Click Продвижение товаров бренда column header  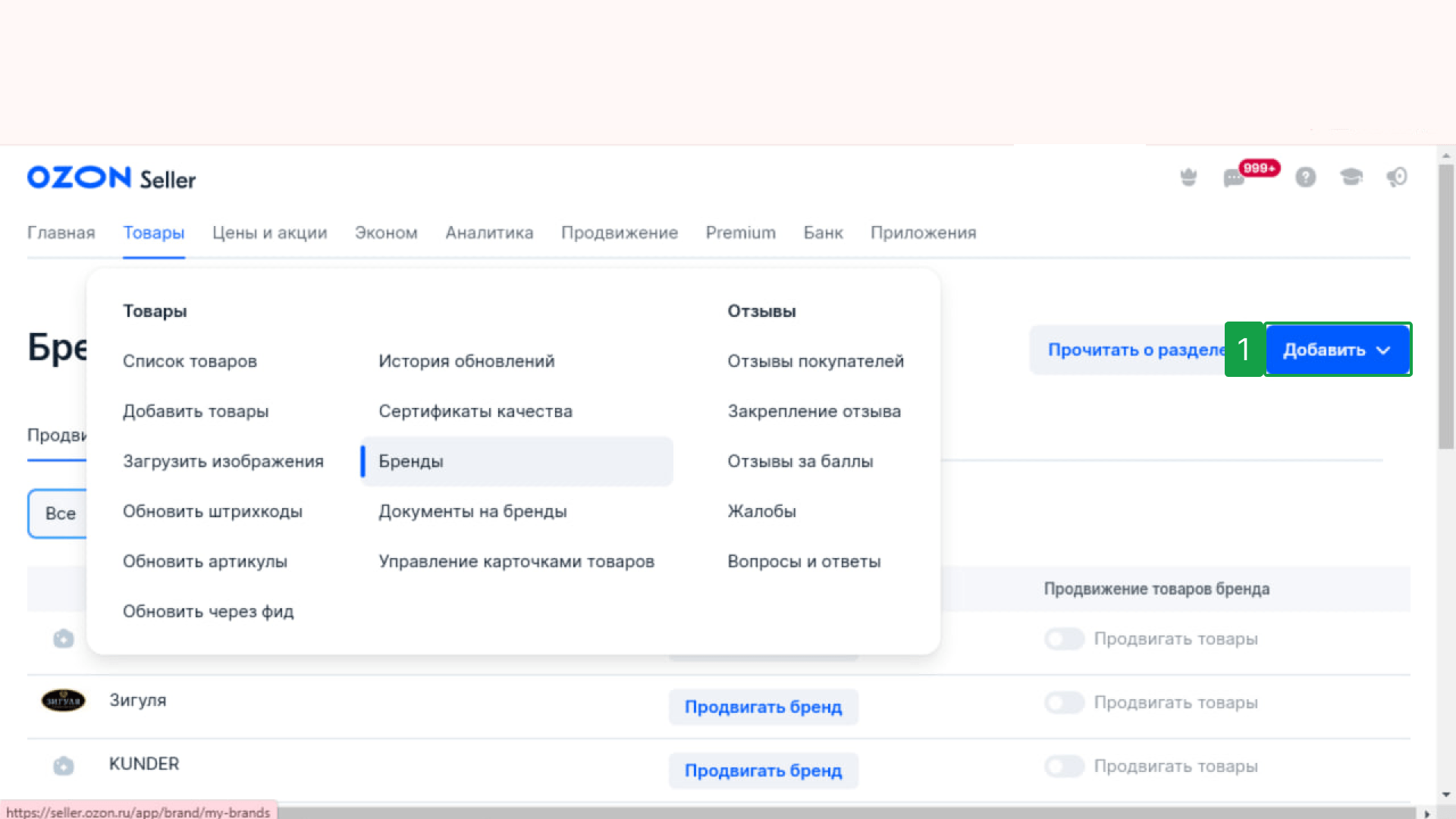click(x=1156, y=588)
